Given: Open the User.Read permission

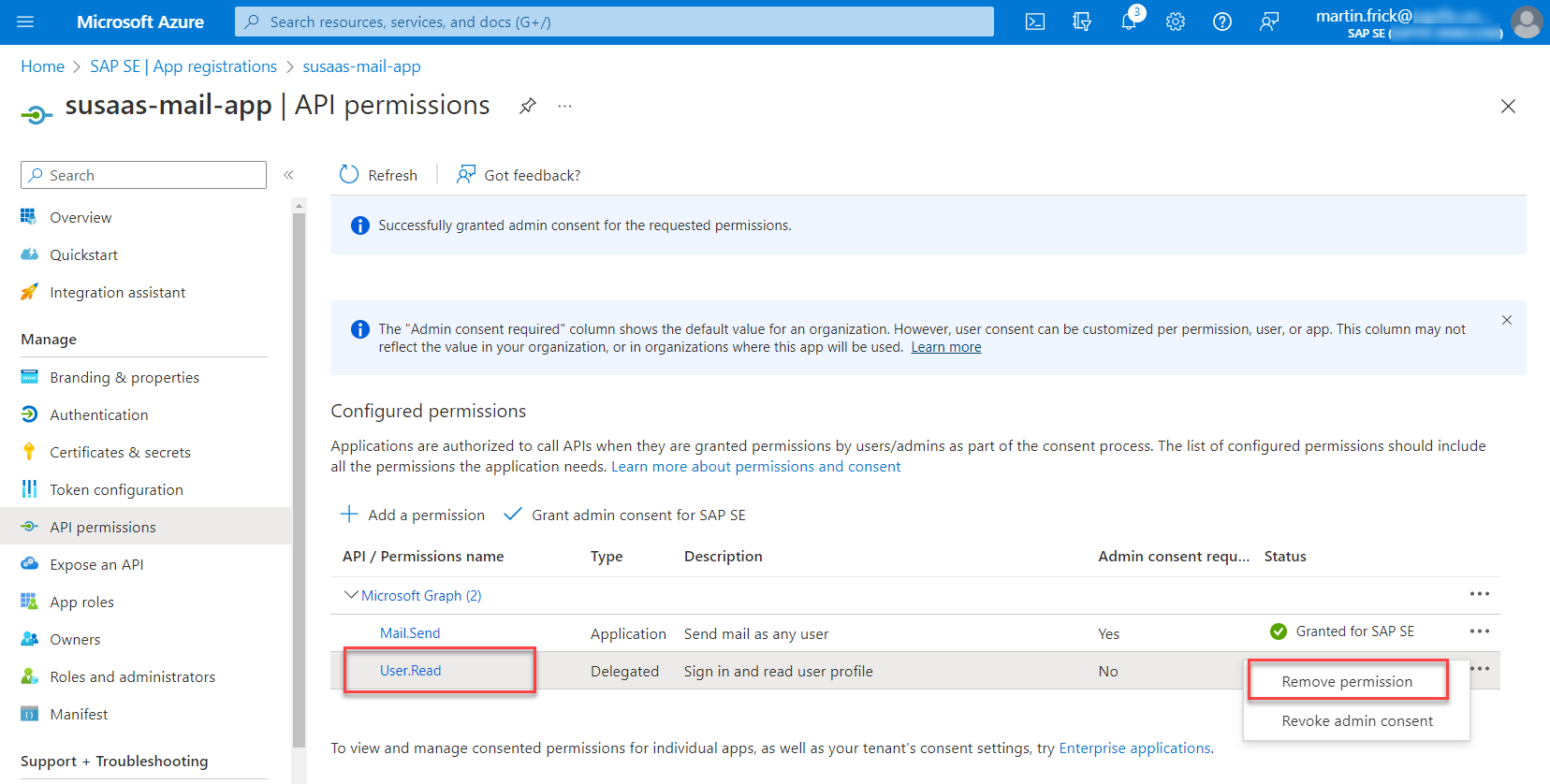Looking at the screenshot, I should tap(410, 671).
